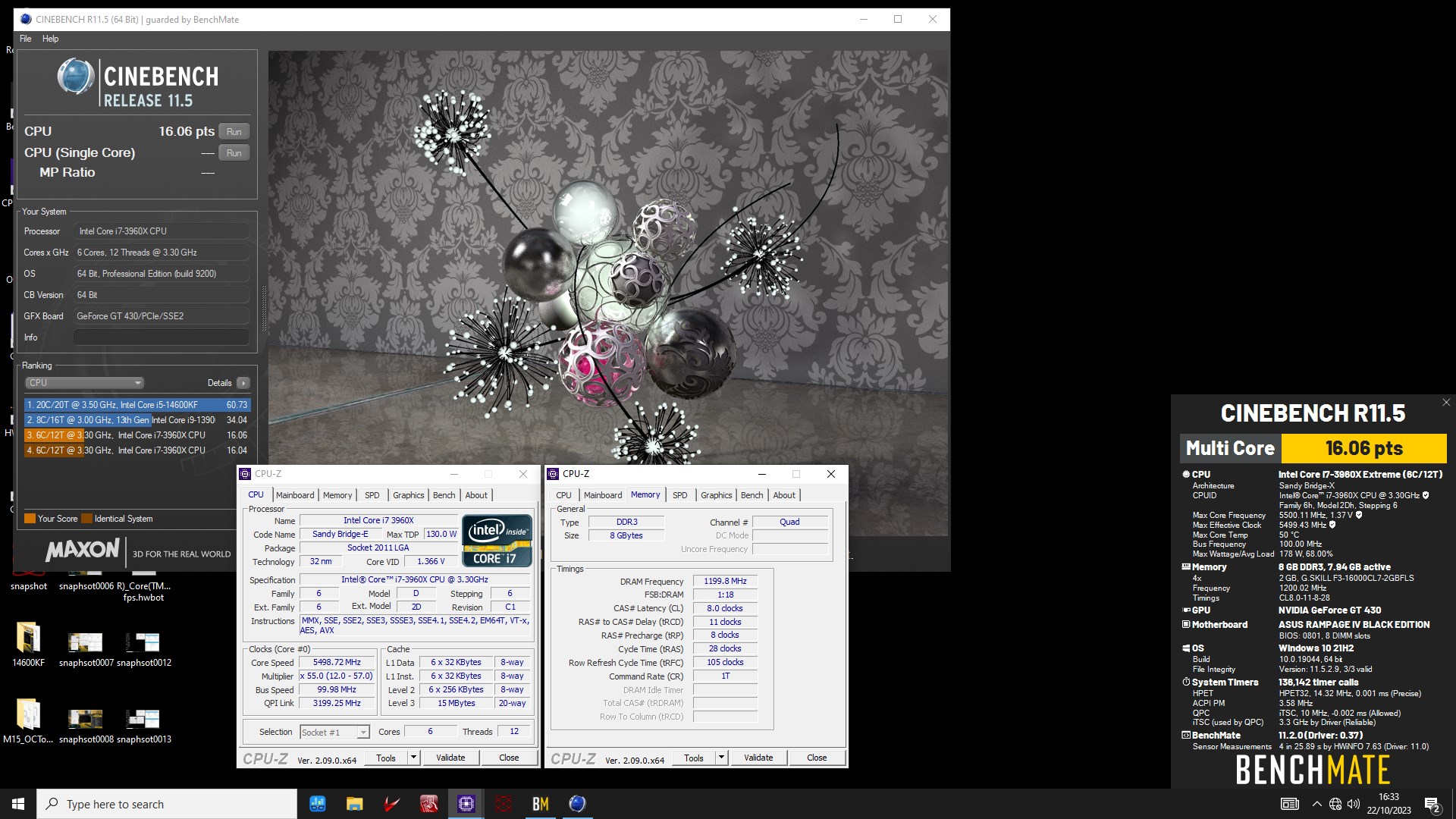Click the red atom taskbar icon
Viewport: 1456px width, 819px height.
pyautogui.click(x=503, y=804)
